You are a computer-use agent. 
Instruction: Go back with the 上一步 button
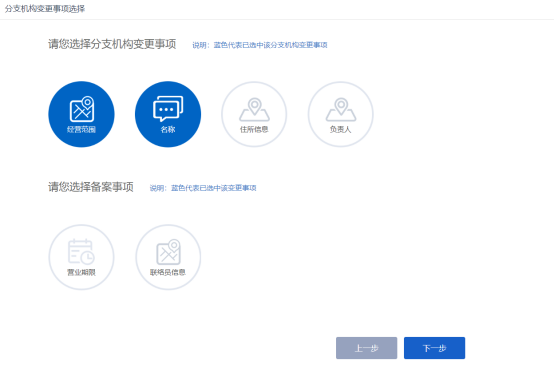coord(366,348)
